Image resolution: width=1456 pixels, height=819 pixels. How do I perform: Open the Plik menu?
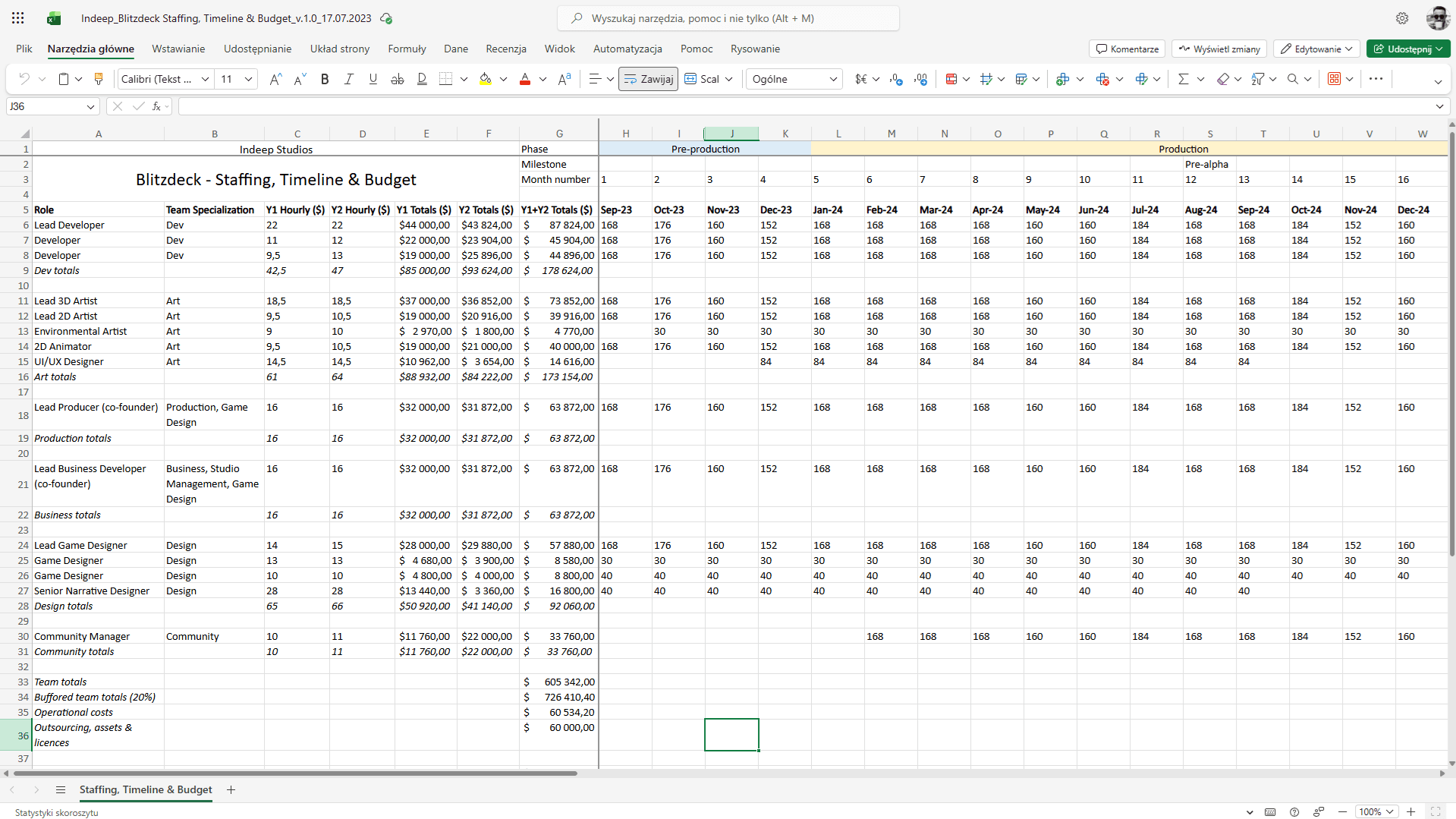tap(24, 49)
